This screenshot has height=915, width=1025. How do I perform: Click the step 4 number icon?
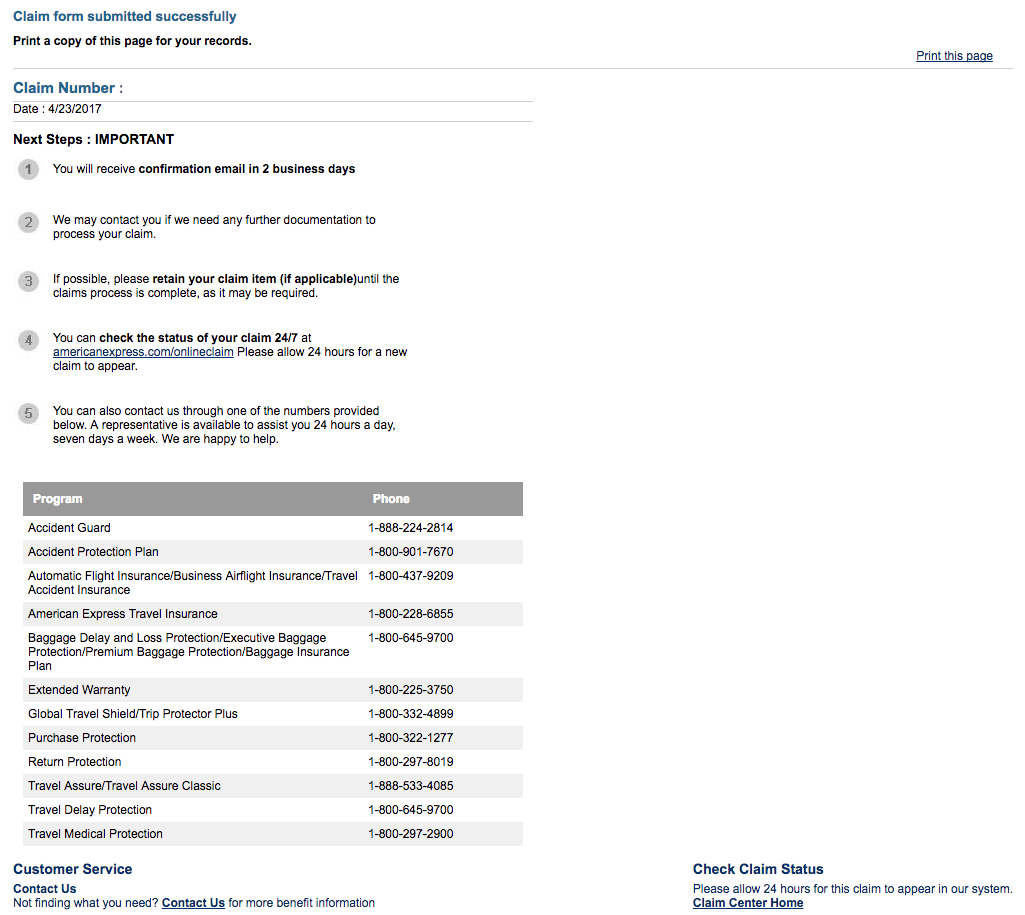click(29, 340)
